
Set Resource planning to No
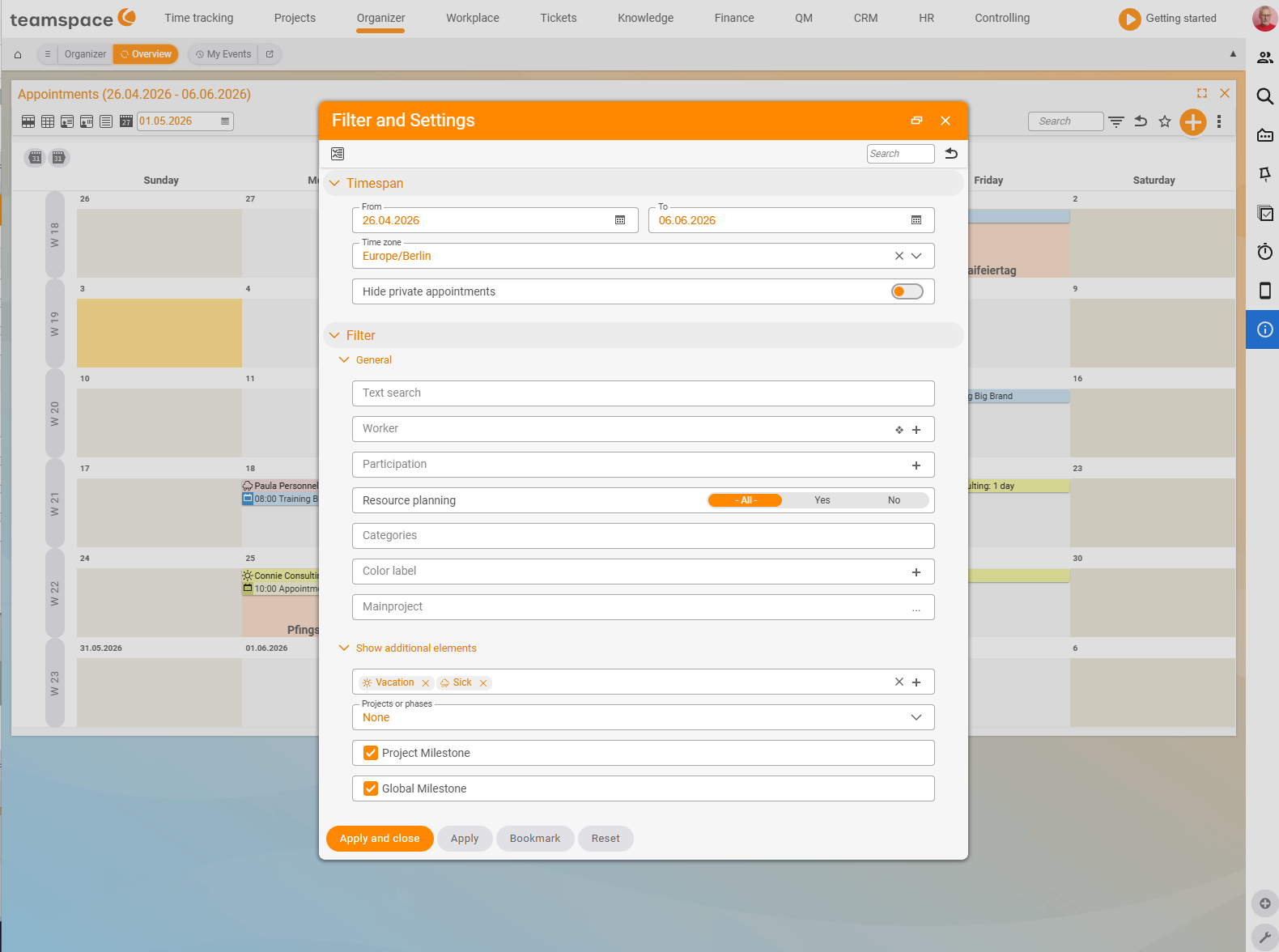(x=894, y=500)
